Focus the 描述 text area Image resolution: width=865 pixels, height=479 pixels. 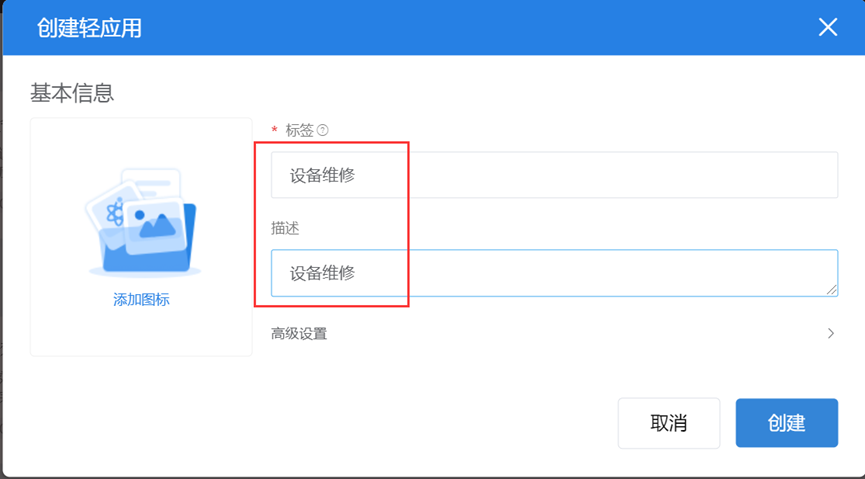[554, 272]
